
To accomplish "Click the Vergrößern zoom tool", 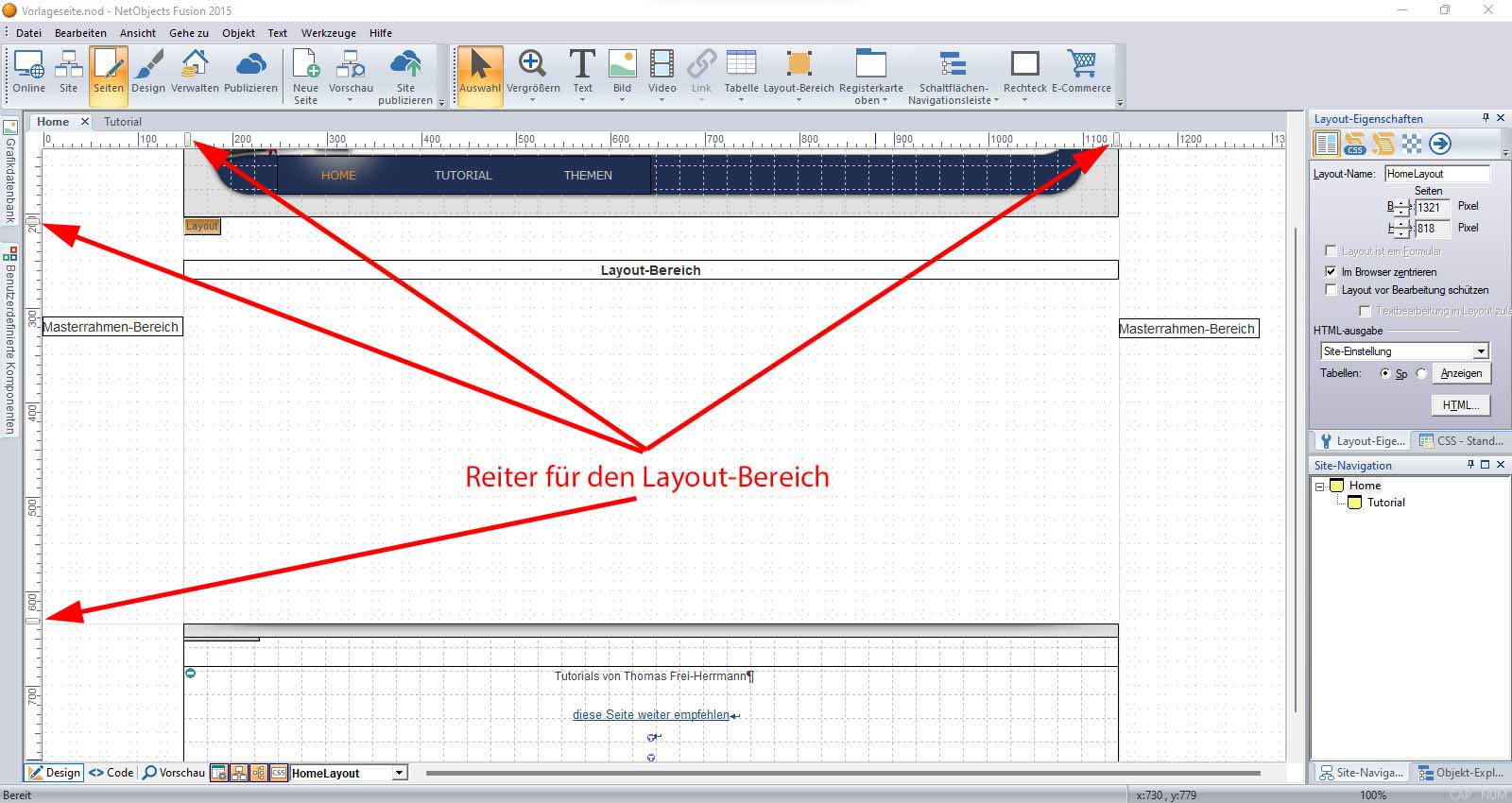I will [533, 73].
